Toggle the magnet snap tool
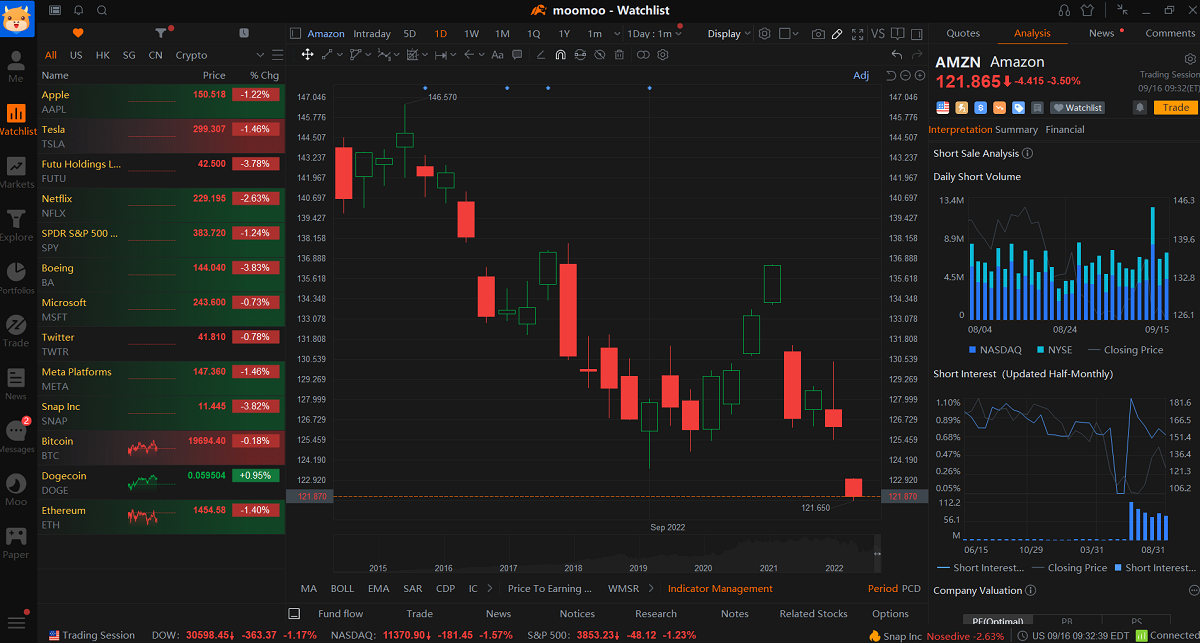The height and width of the screenshot is (643, 1200). [560, 55]
